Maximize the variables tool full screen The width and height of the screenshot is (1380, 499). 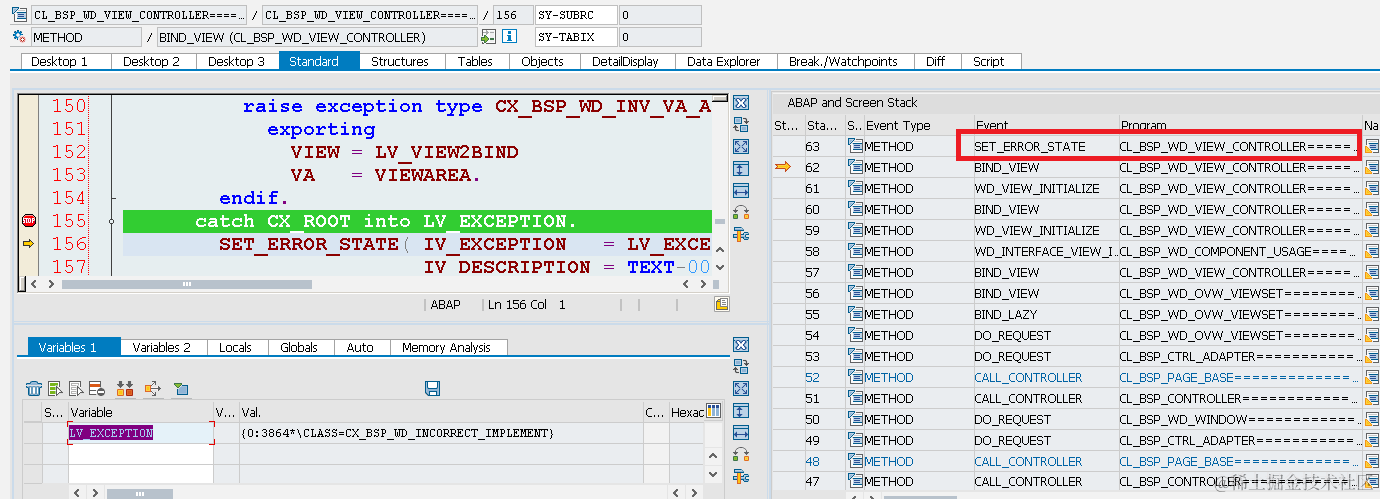coord(741,389)
